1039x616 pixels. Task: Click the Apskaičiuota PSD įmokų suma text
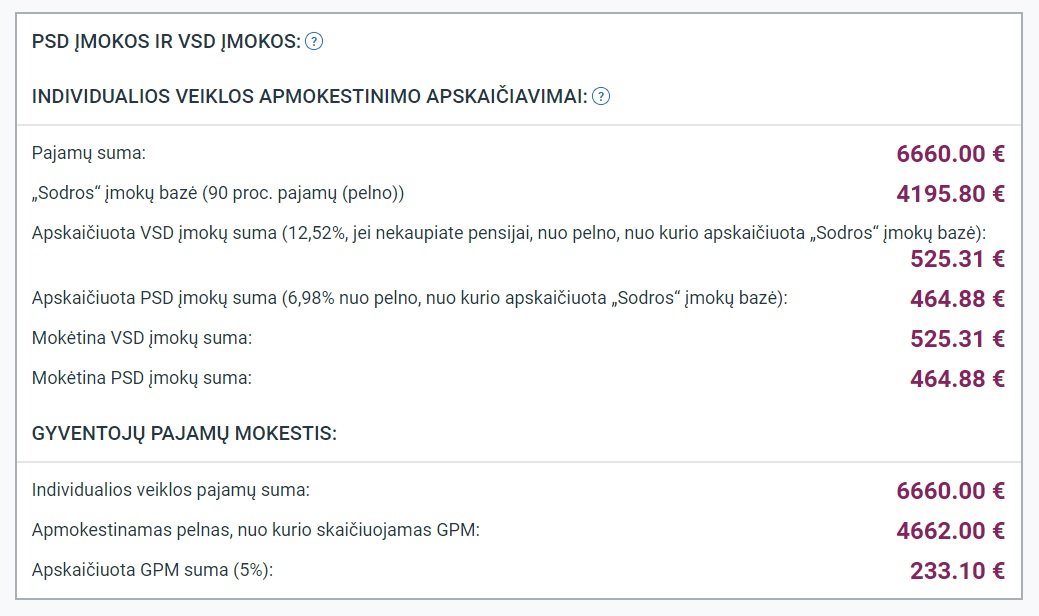[x=410, y=298]
